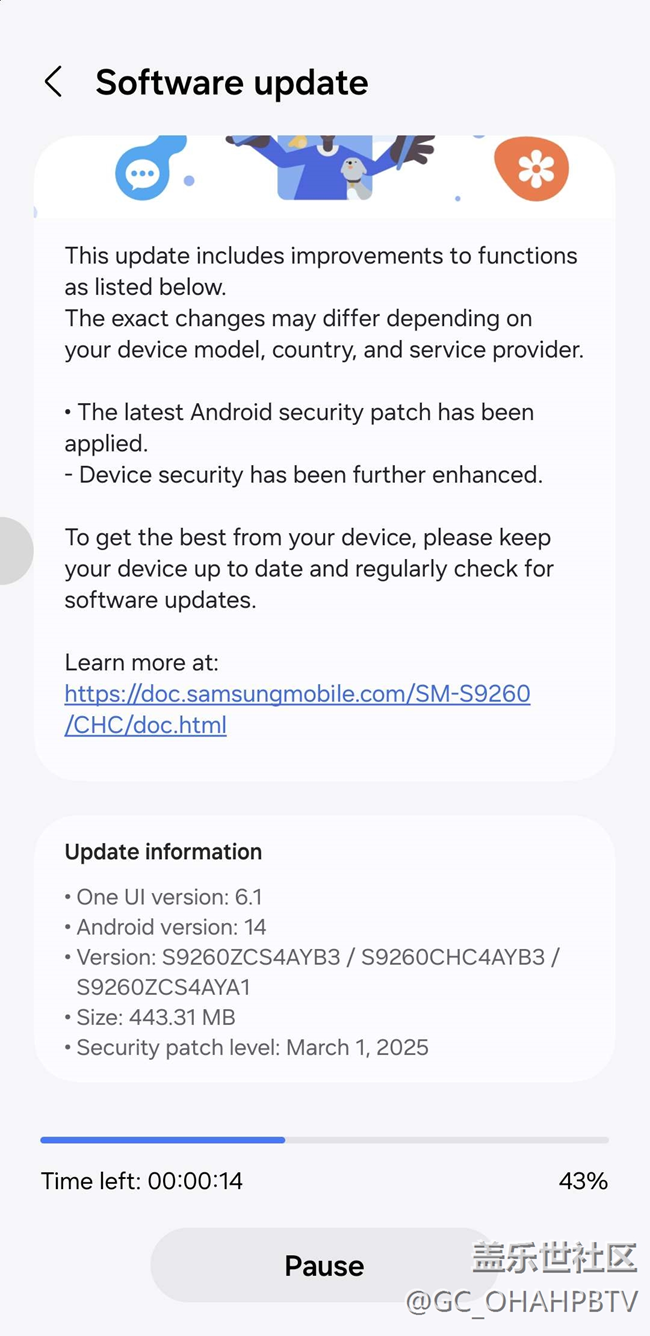Tap the Software update page title
The width and height of the screenshot is (650, 1336).
tap(231, 82)
